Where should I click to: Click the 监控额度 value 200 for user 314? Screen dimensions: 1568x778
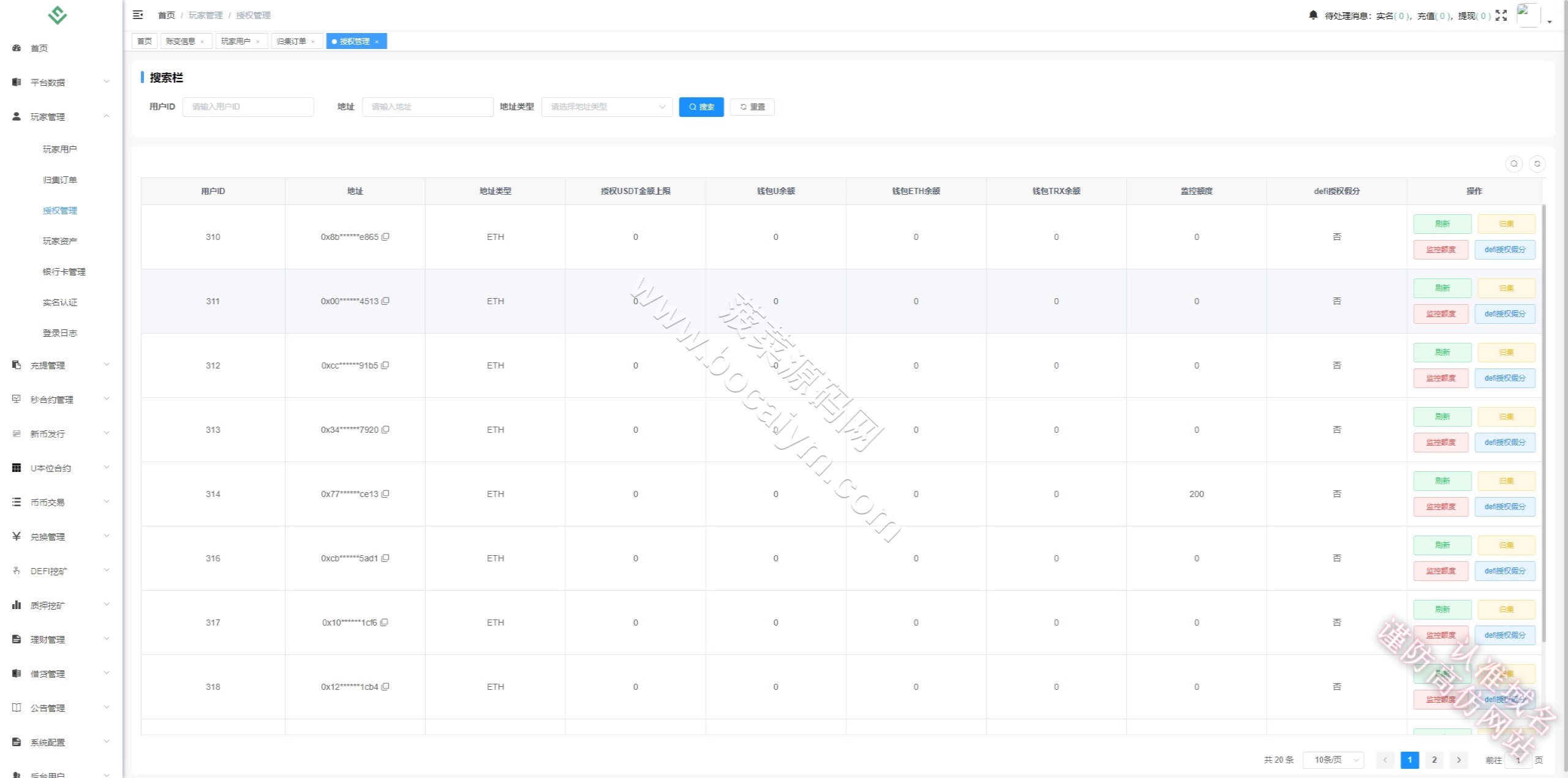click(x=1196, y=494)
